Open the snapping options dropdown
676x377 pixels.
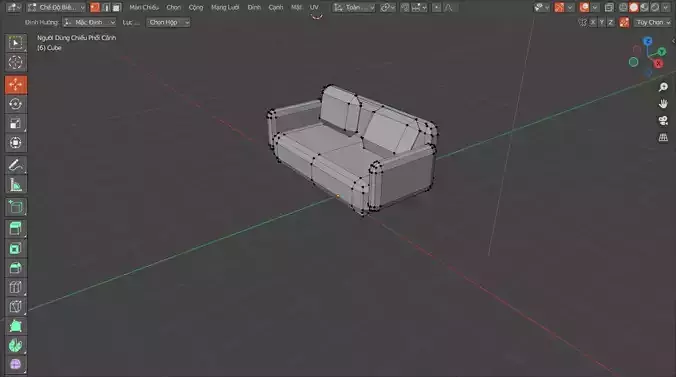click(x=419, y=7)
